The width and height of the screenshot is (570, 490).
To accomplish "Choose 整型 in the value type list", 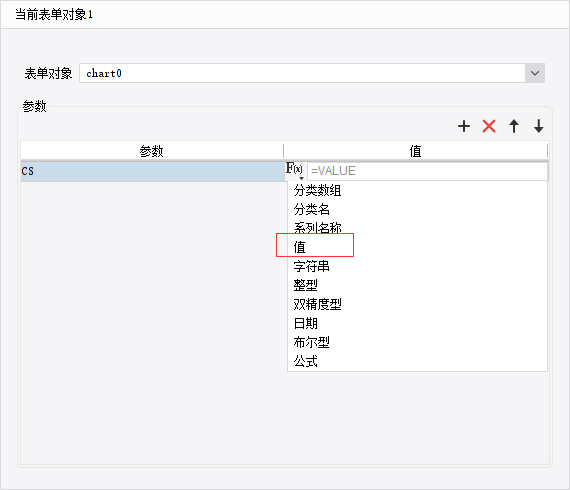I will coord(417,285).
